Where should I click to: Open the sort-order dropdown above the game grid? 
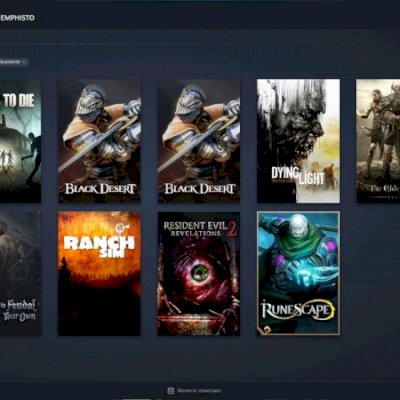click(x=13, y=62)
